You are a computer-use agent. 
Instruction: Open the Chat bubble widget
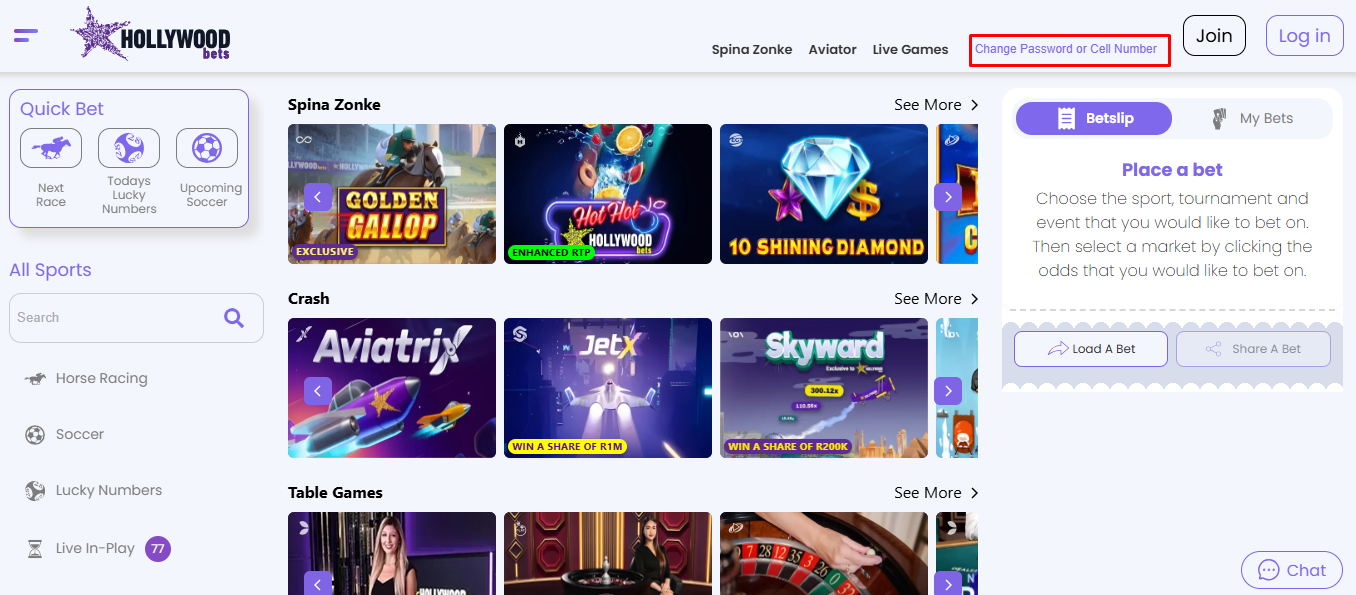[x=1291, y=570]
